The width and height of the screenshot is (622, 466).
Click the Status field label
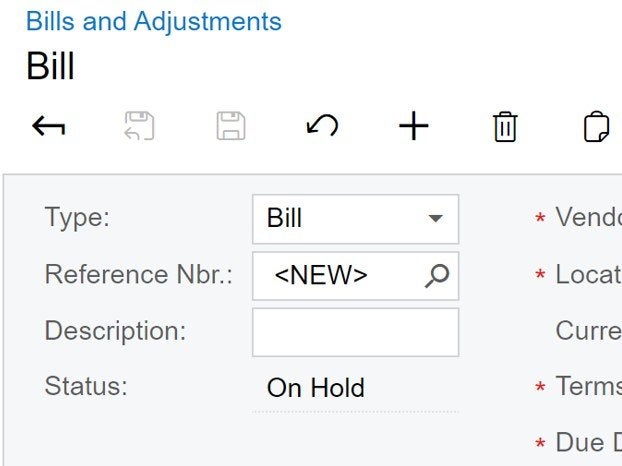coord(86,386)
